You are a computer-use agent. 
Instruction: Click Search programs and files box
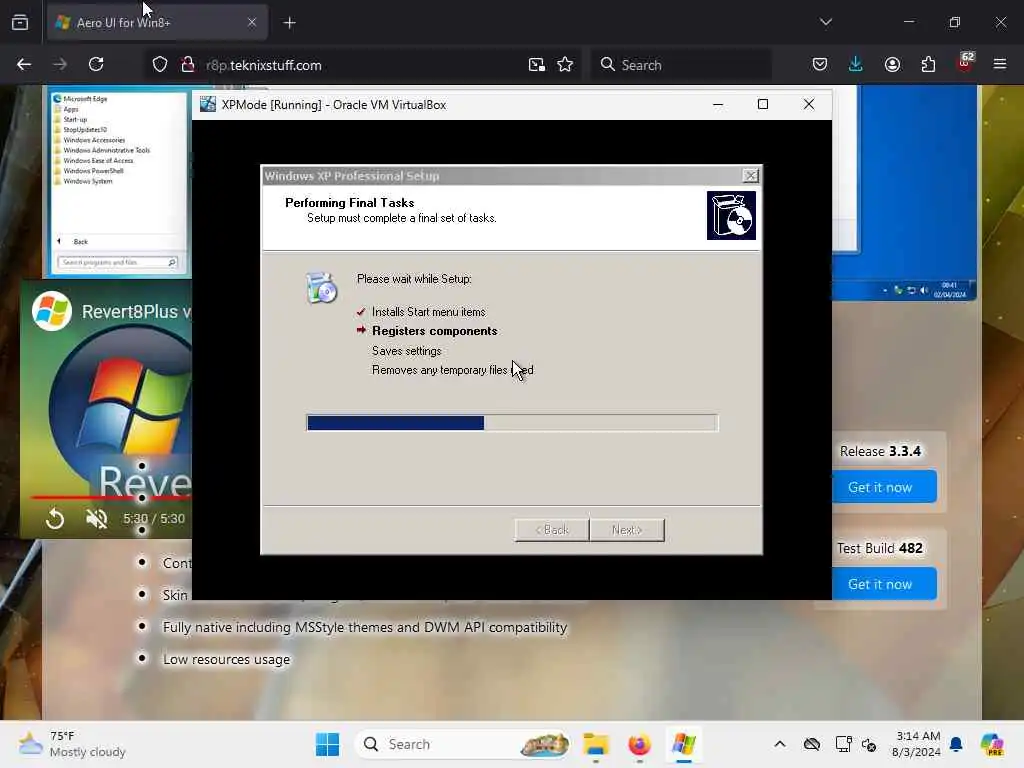coord(118,263)
